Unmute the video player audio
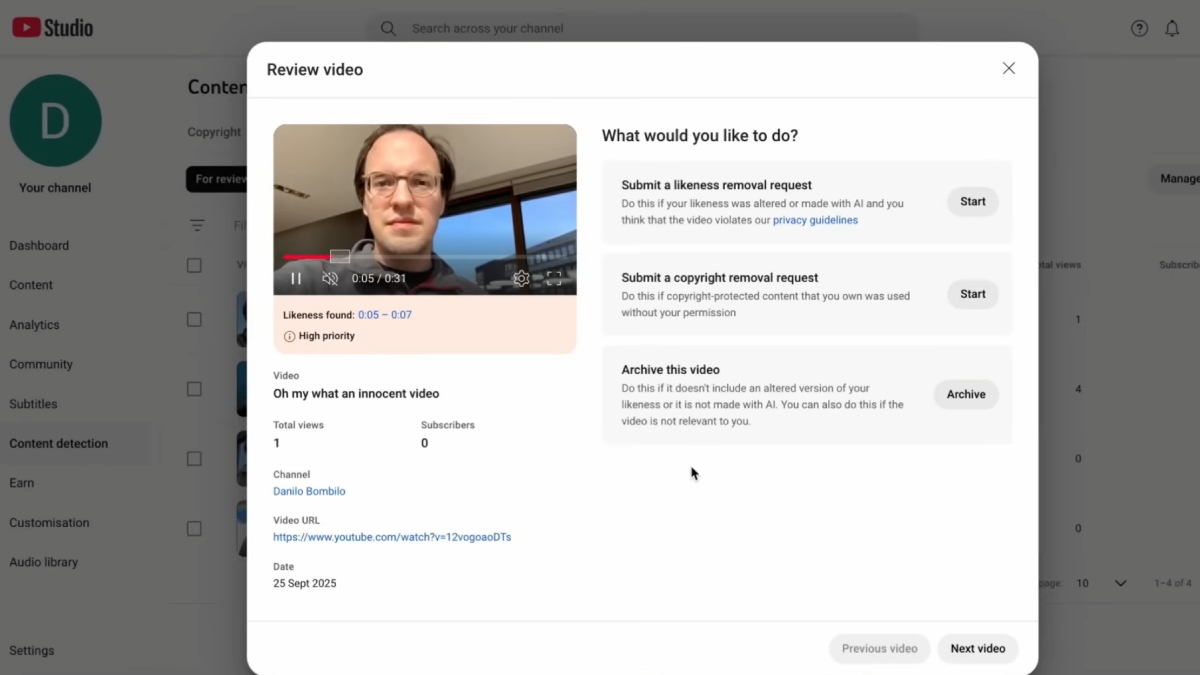The image size is (1200, 675). (x=330, y=278)
